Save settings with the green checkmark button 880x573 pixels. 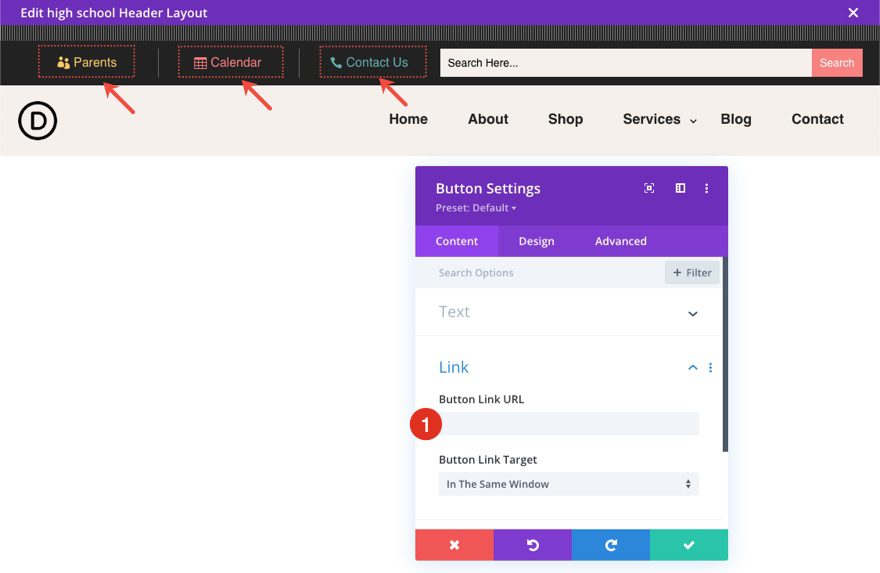(688, 545)
